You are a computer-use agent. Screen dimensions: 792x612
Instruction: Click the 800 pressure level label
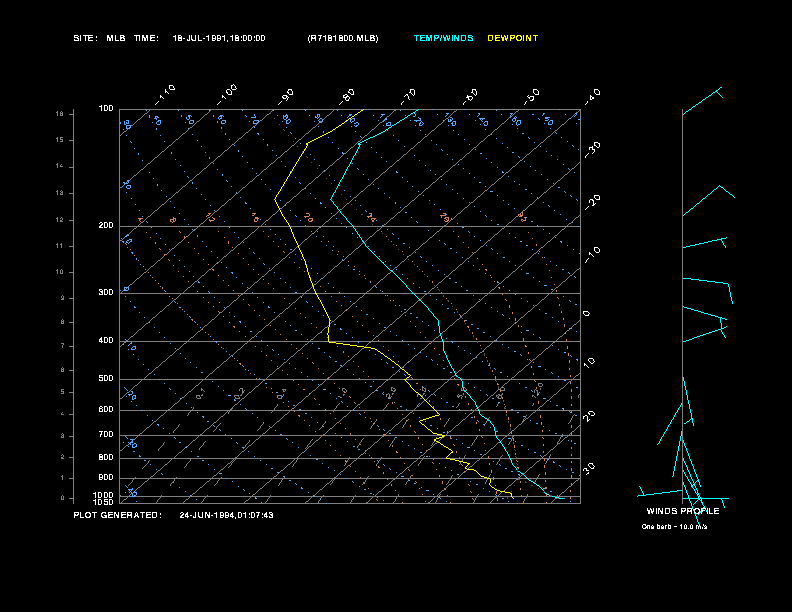(106, 457)
